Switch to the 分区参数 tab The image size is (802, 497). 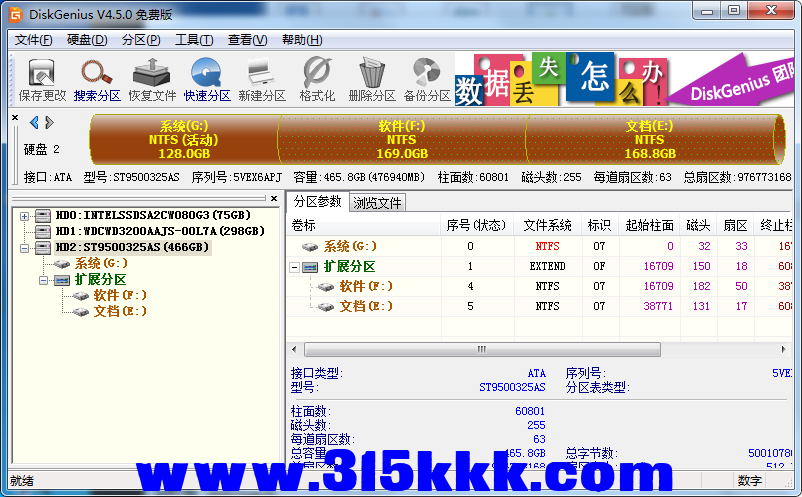pyautogui.click(x=317, y=202)
